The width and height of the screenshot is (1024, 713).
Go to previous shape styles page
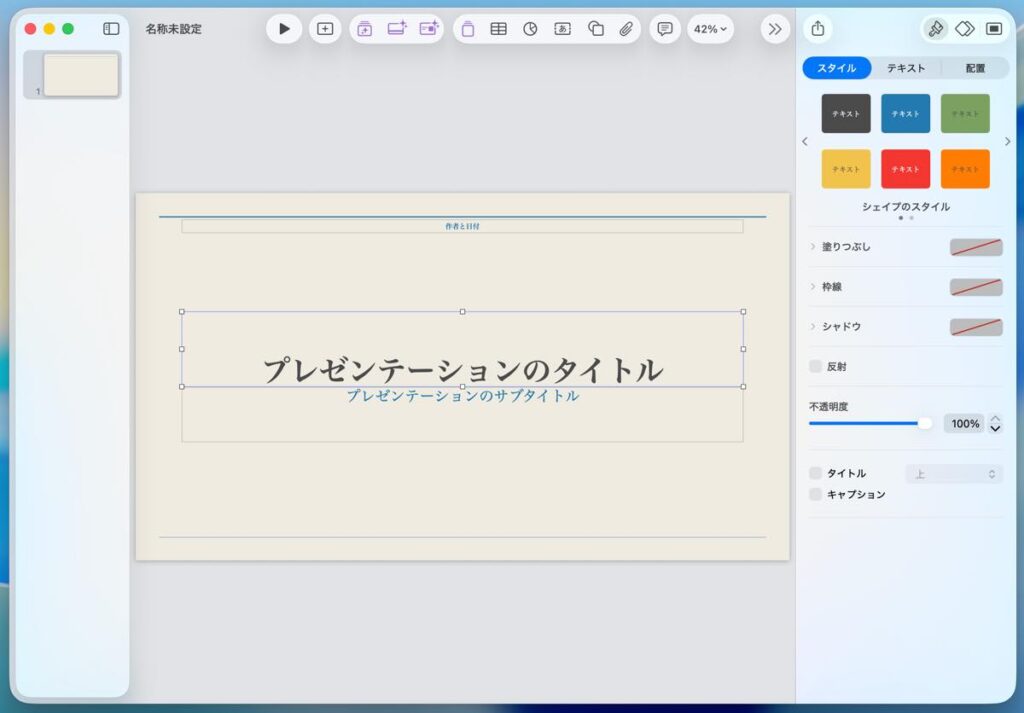(x=805, y=141)
